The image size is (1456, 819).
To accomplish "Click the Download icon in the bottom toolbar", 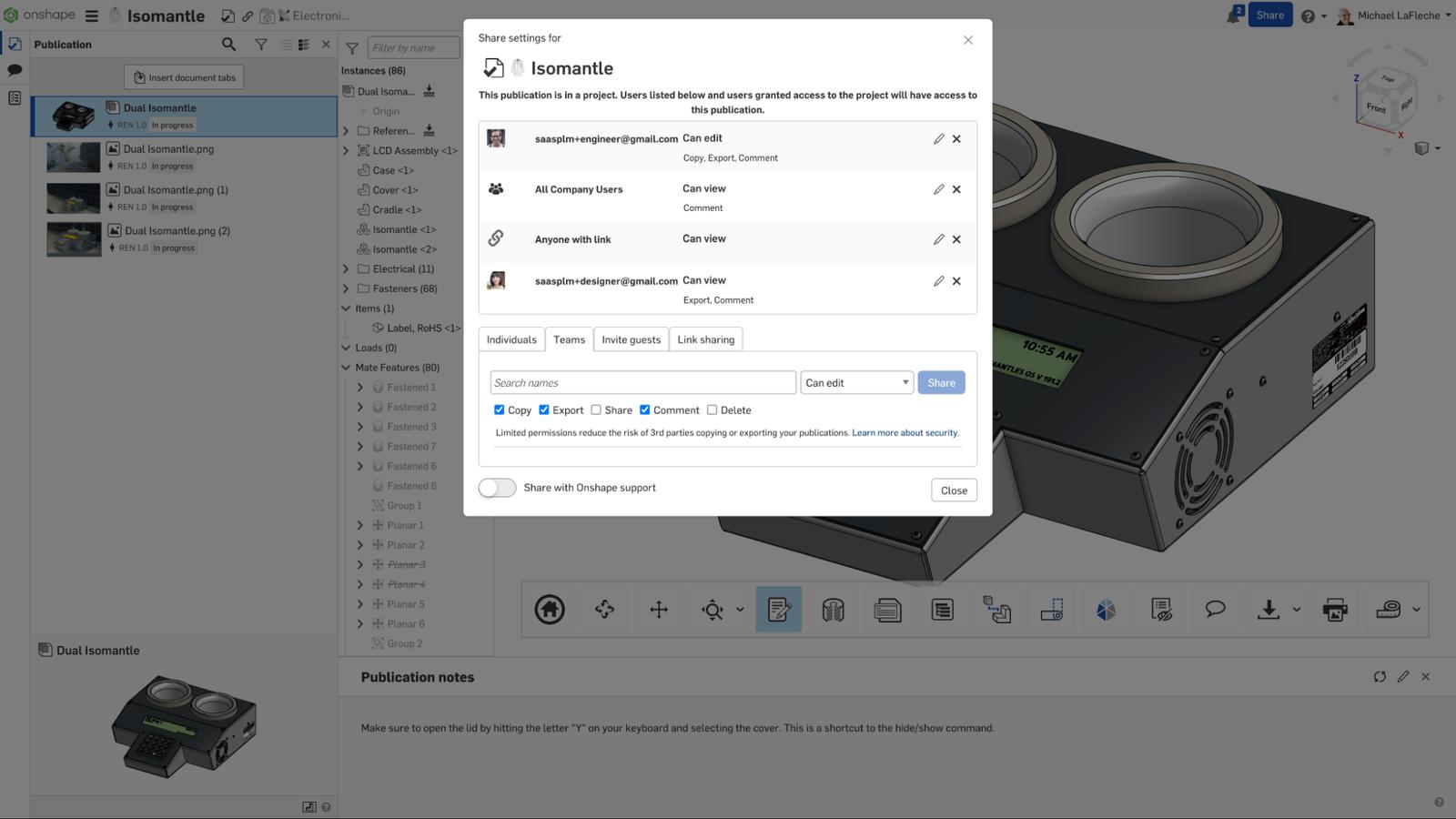I will click(x=1269, y=610).
